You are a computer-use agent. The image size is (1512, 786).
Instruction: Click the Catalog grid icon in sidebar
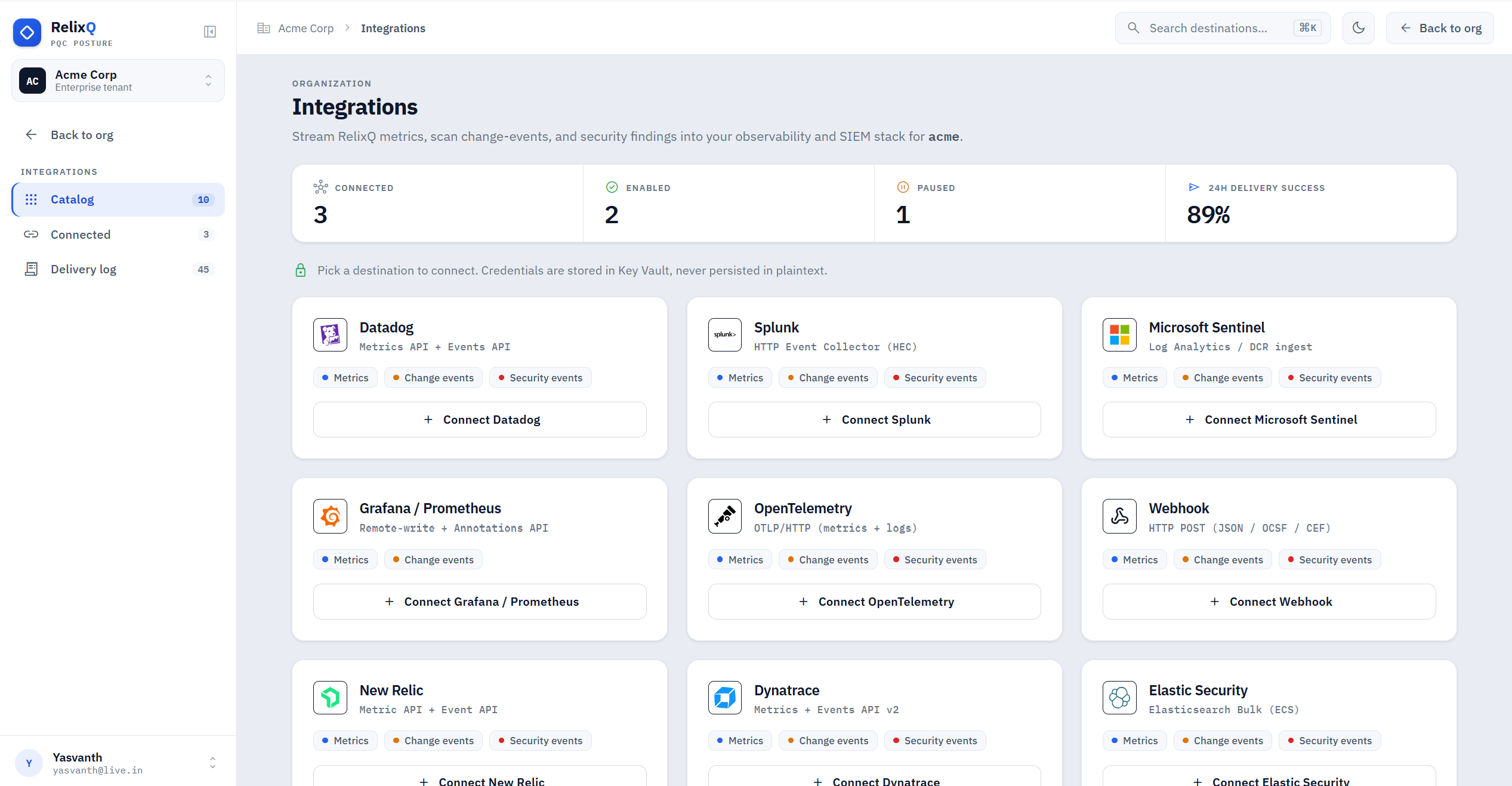pyautogui.click(x=31, y=199)
